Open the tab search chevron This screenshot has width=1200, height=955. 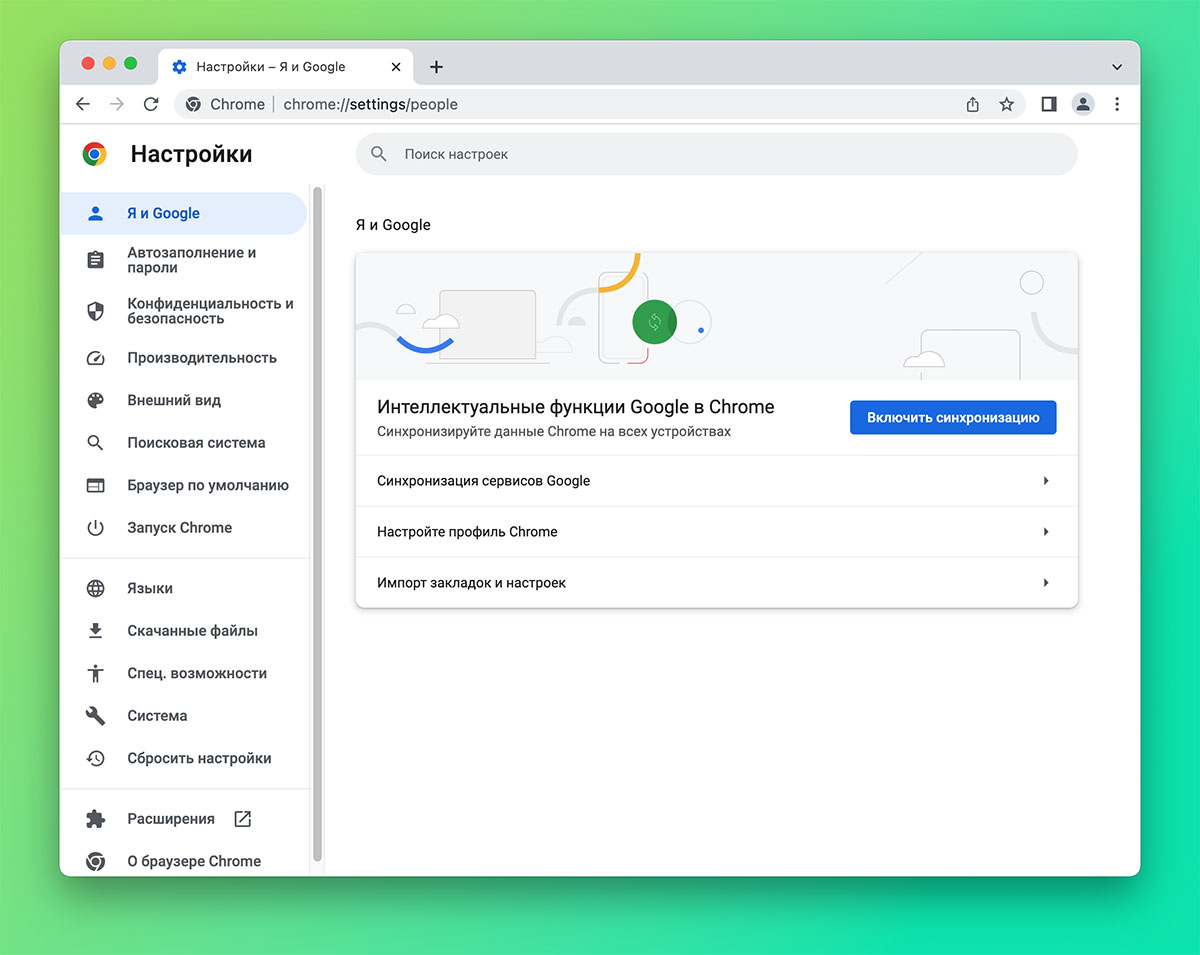point(1117,67)
